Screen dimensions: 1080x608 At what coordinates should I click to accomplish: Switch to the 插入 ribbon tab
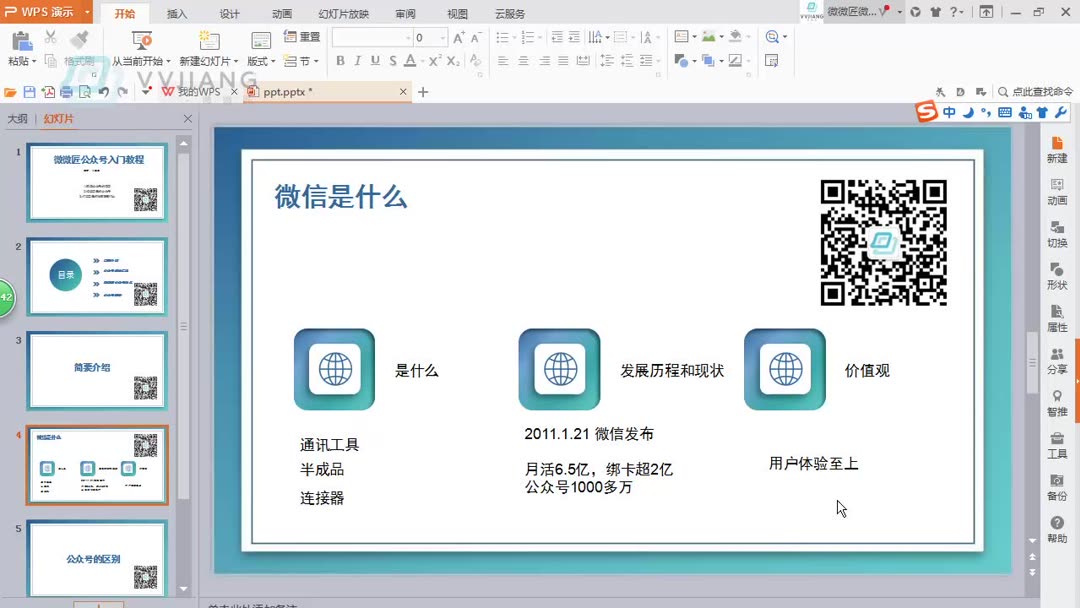pos(177,13)
